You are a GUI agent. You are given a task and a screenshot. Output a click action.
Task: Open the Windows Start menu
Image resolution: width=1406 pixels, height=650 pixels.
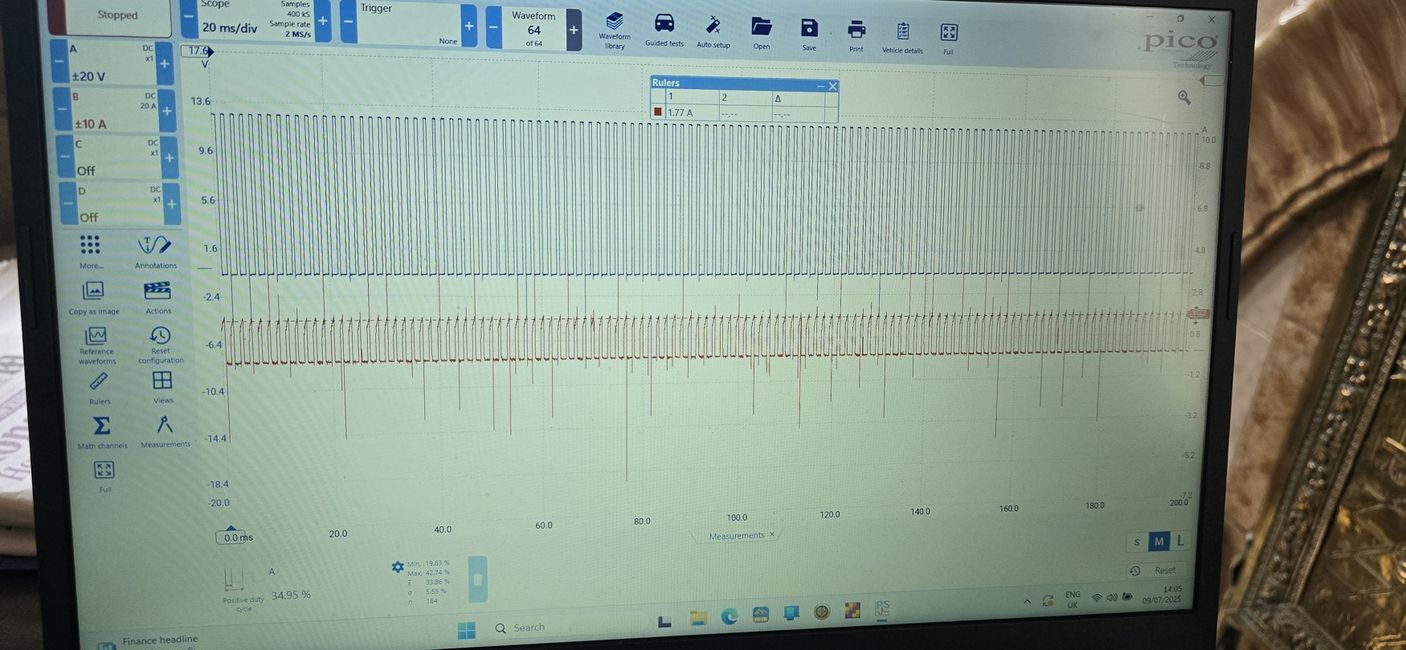pyautogui.click(x=466, y=629)
